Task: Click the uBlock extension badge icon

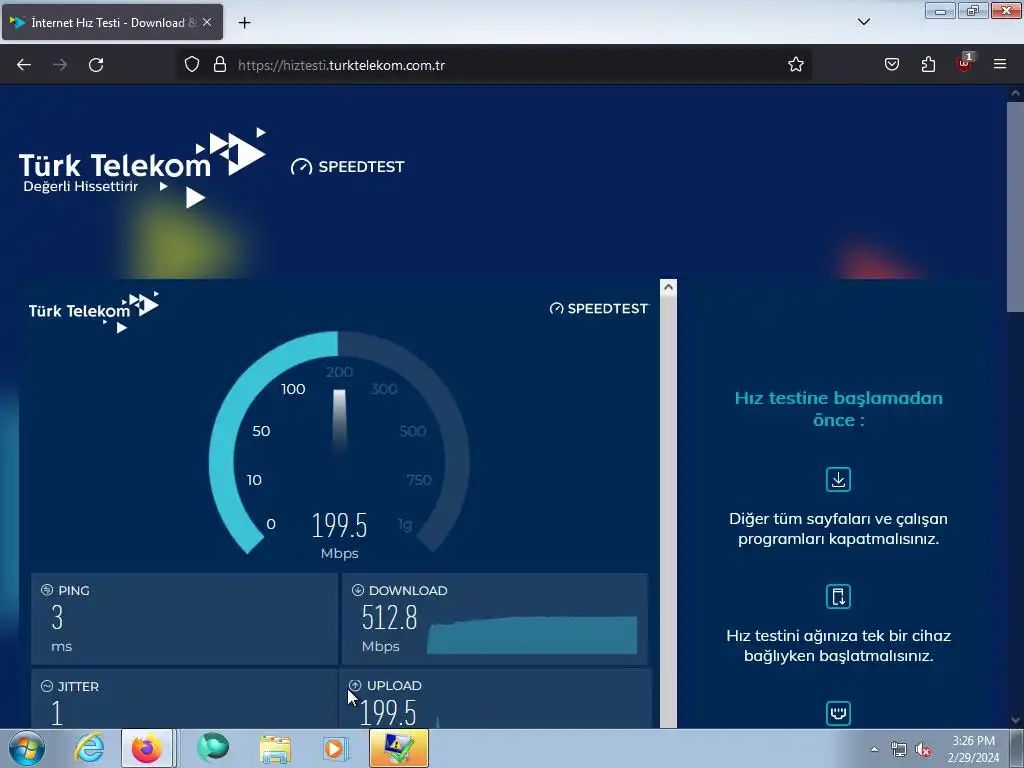Action: (965, 63)
